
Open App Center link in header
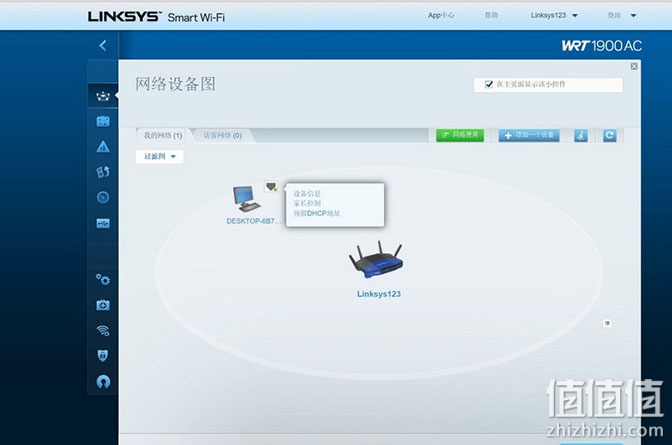click(441, 15)
